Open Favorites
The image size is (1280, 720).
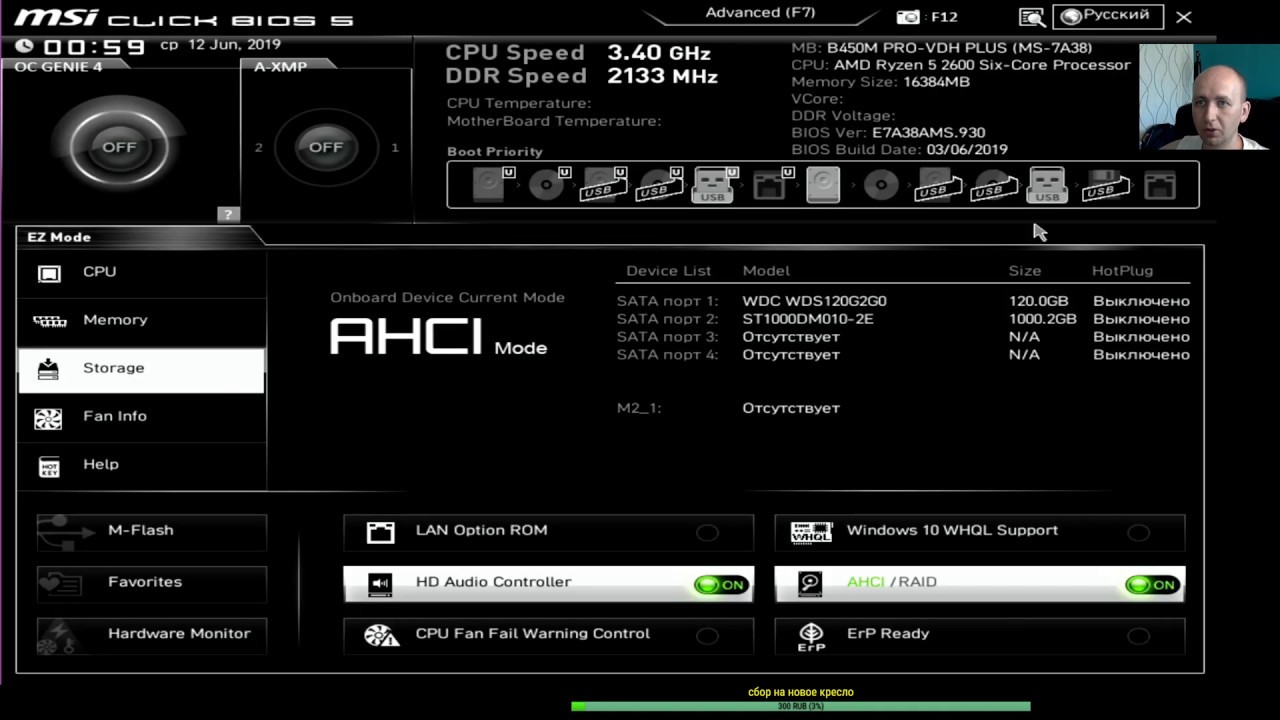[152, 583]
